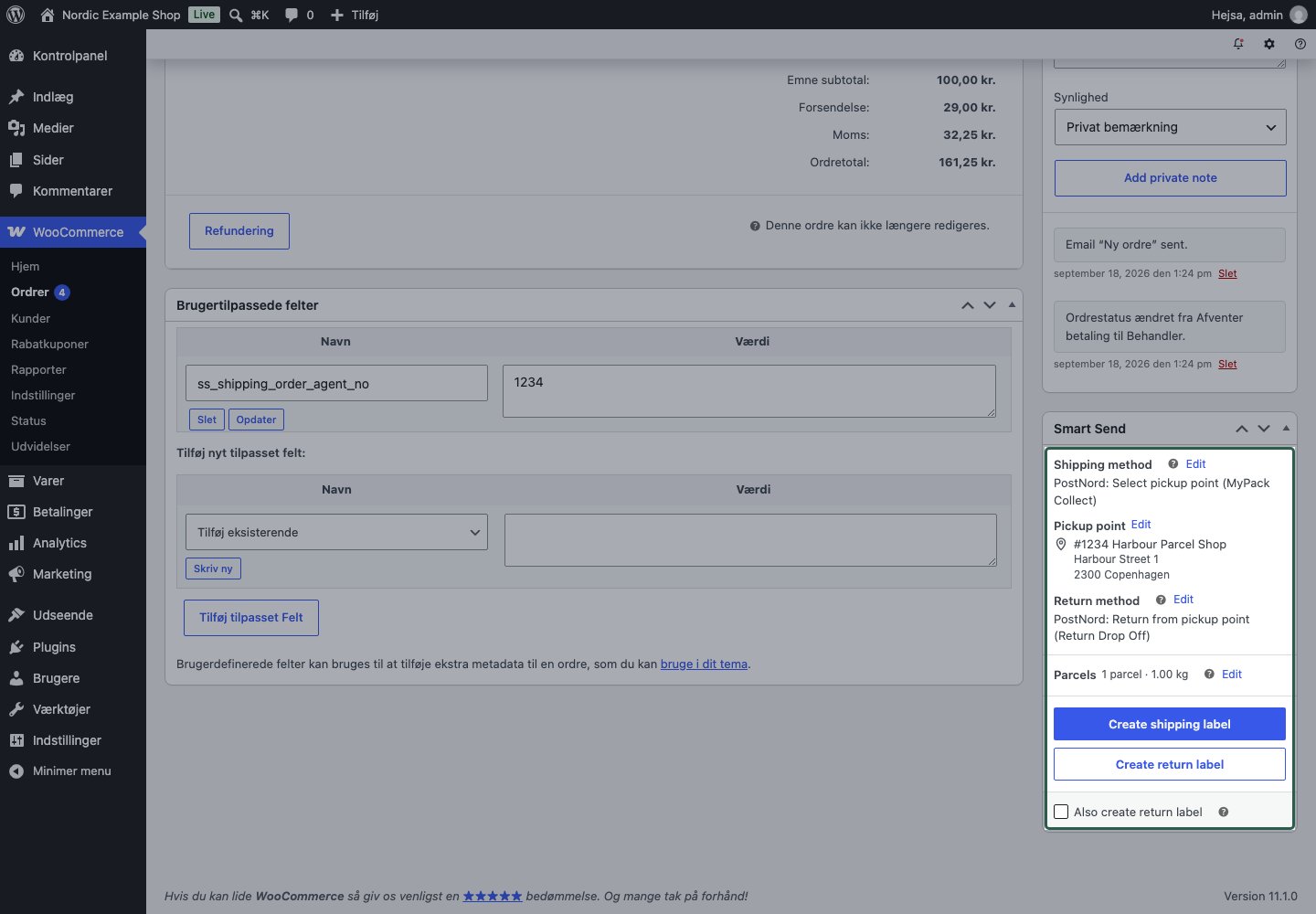Move Brugertilpassede felter panel up
Image resolution: width=1316 pixels, height=914 pixels.
(968, 305)
